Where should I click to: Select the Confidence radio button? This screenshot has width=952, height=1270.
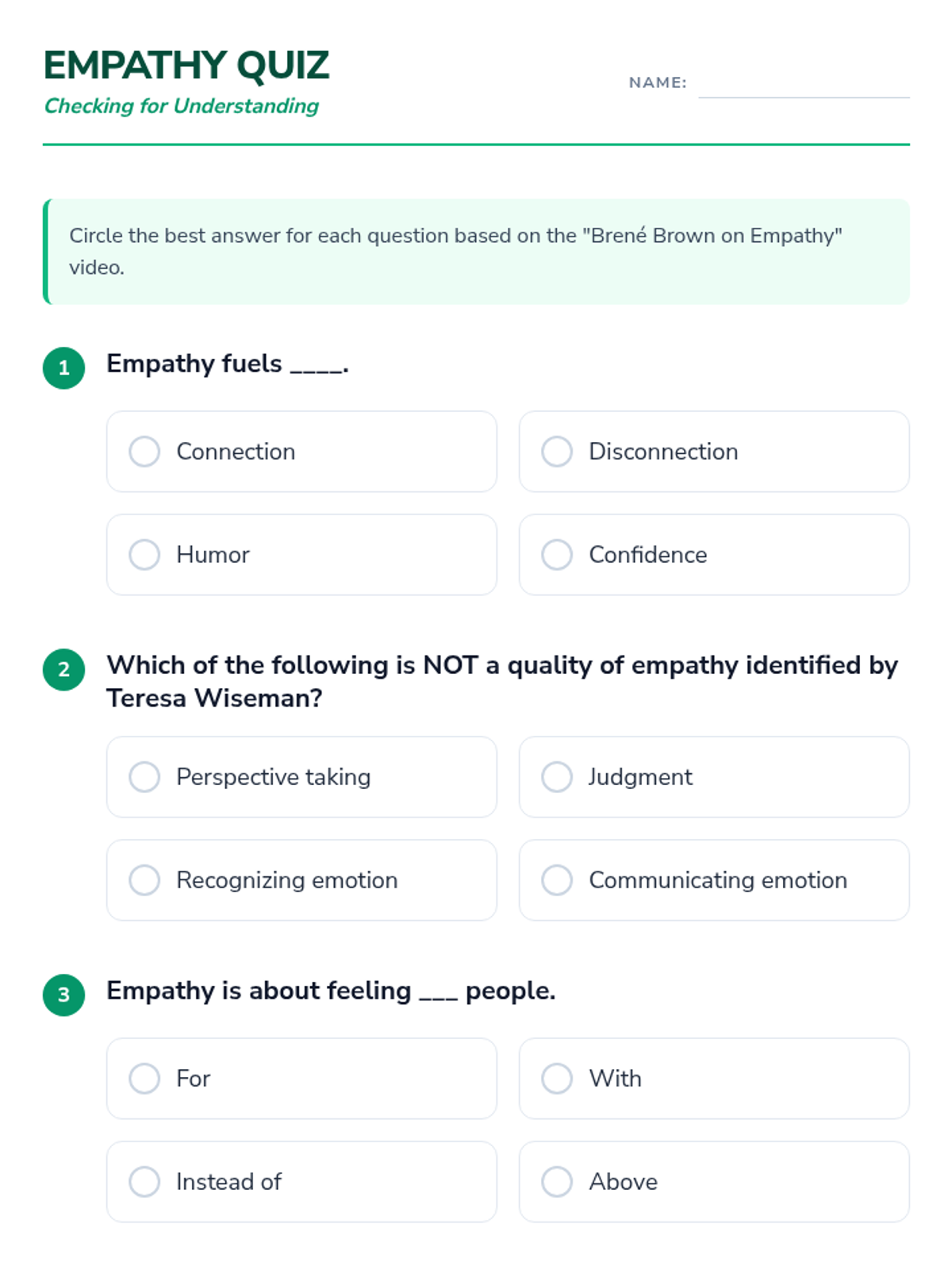click(557, 555)
